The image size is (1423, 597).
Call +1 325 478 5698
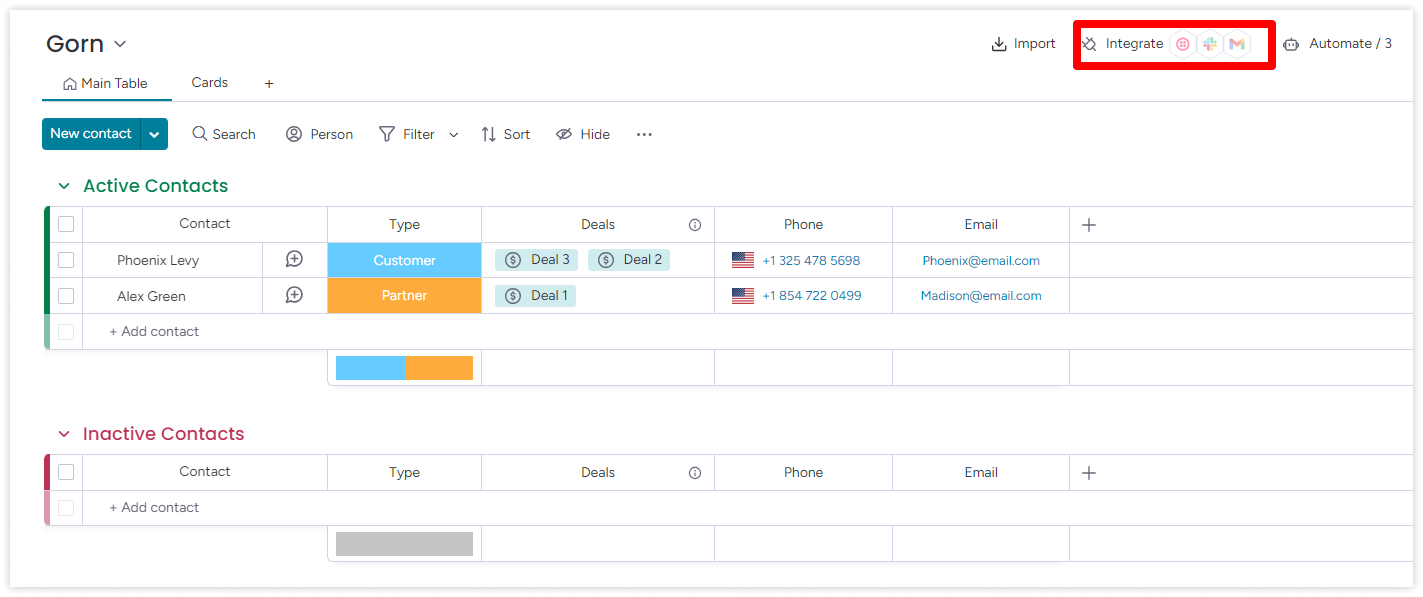coord(811,260)
